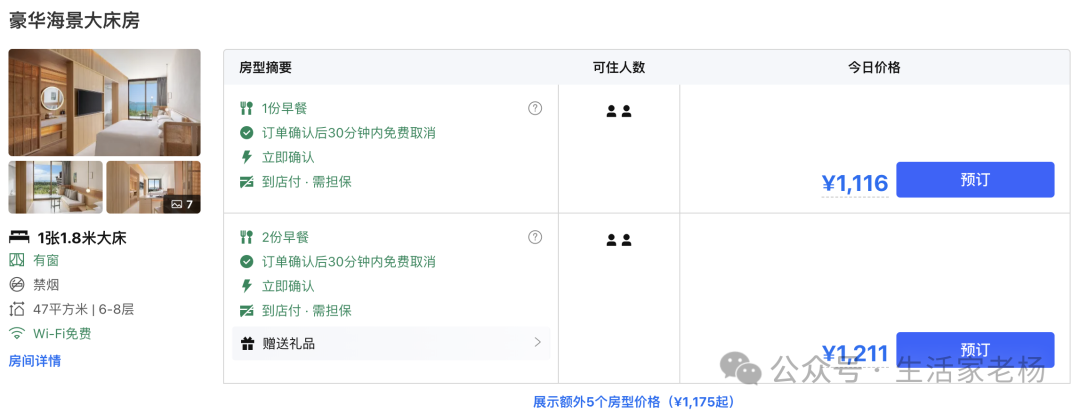Click the 47平方米 room size icon
Viewport: 1080px width, 413px height.
click(x=17, y=309)
